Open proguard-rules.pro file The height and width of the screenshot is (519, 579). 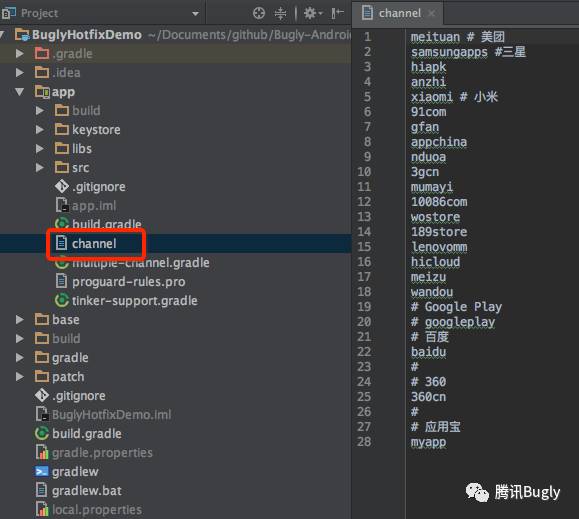(129, 282)
